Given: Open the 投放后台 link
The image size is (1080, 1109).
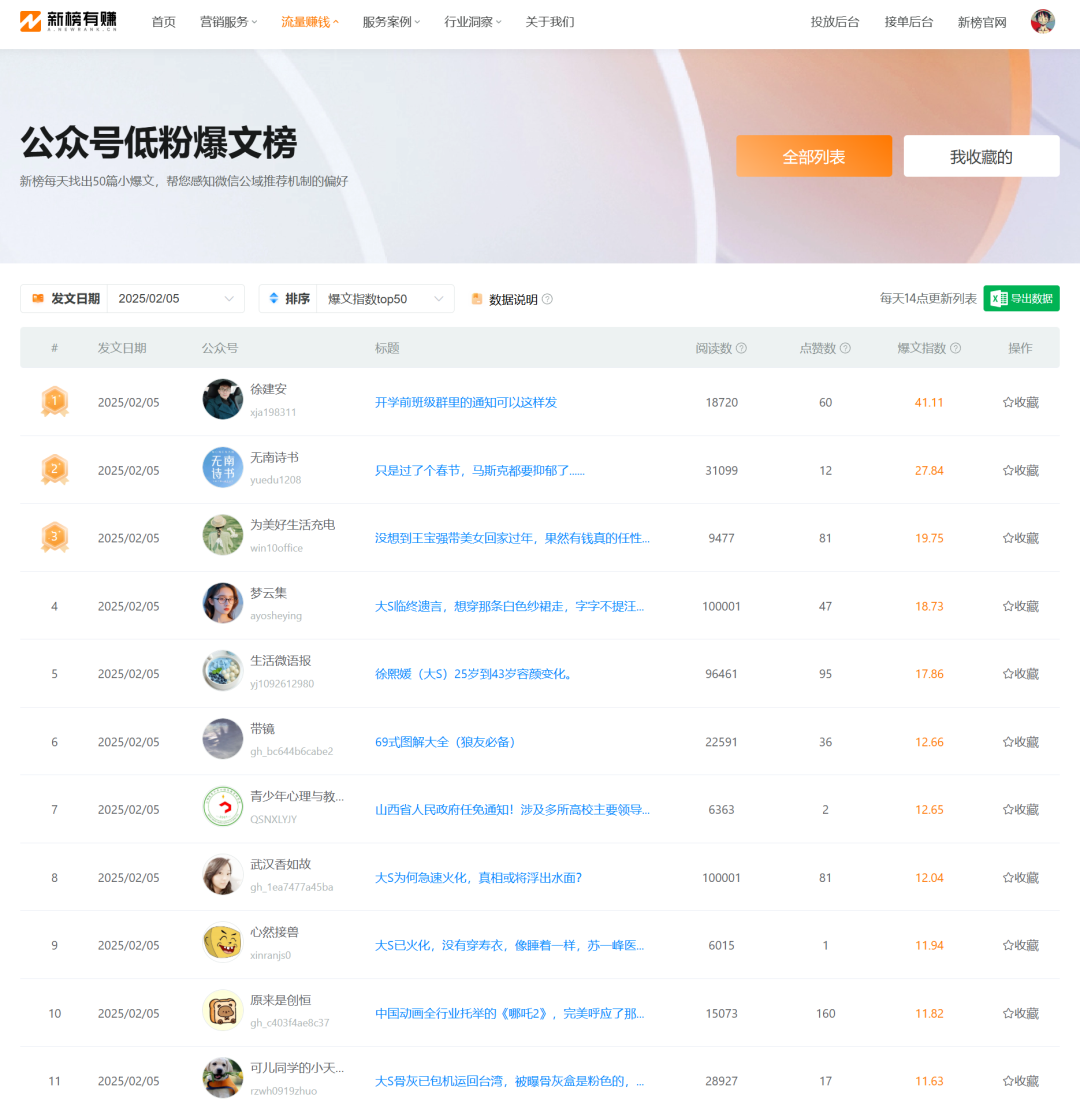Looking at the screenshot, I should pos(834,22).
